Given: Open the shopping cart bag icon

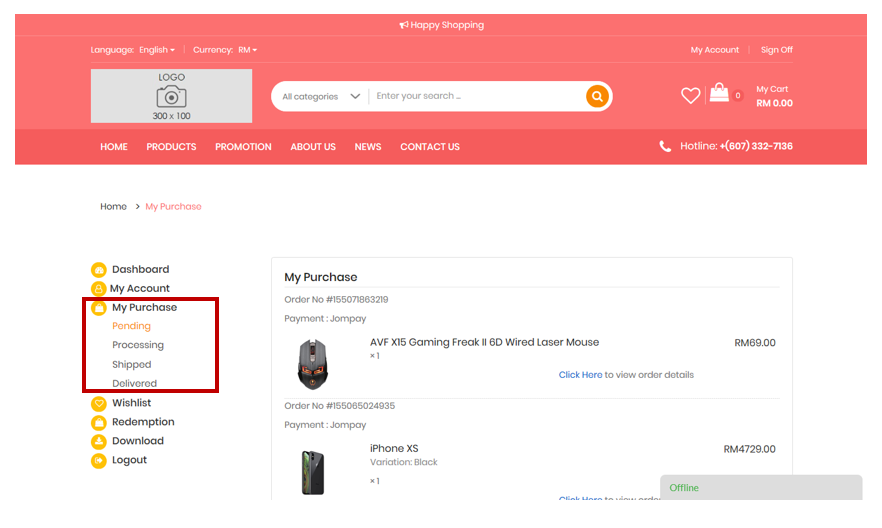Looking at the screenshot, I should pos(719,94).
